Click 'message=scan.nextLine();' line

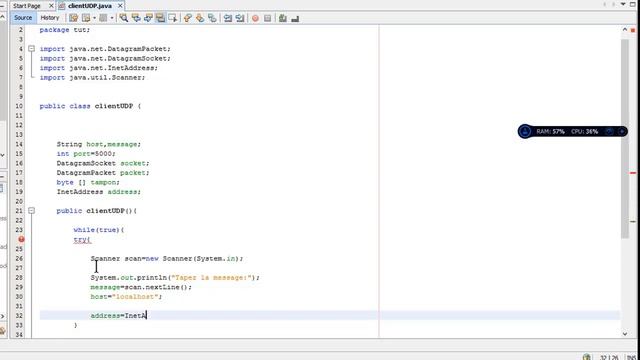[x=141, y=287]
